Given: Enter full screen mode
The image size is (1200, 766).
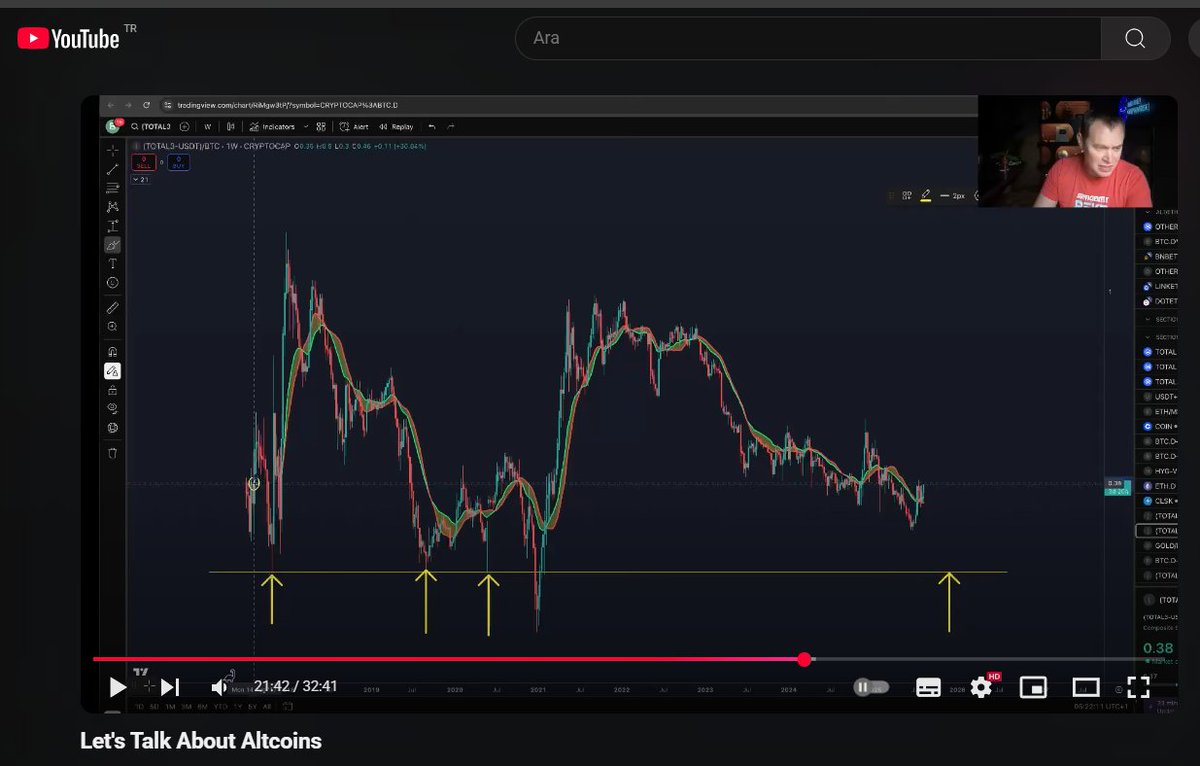Looking at the screenshot, I should pos(1138,686).
